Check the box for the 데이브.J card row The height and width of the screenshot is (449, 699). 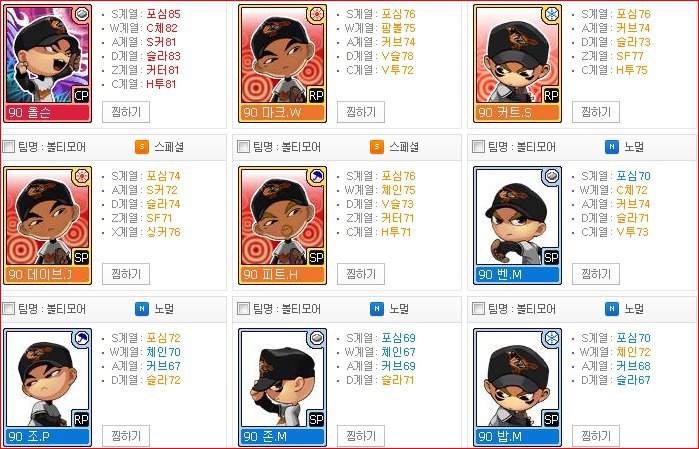point(8,147)
